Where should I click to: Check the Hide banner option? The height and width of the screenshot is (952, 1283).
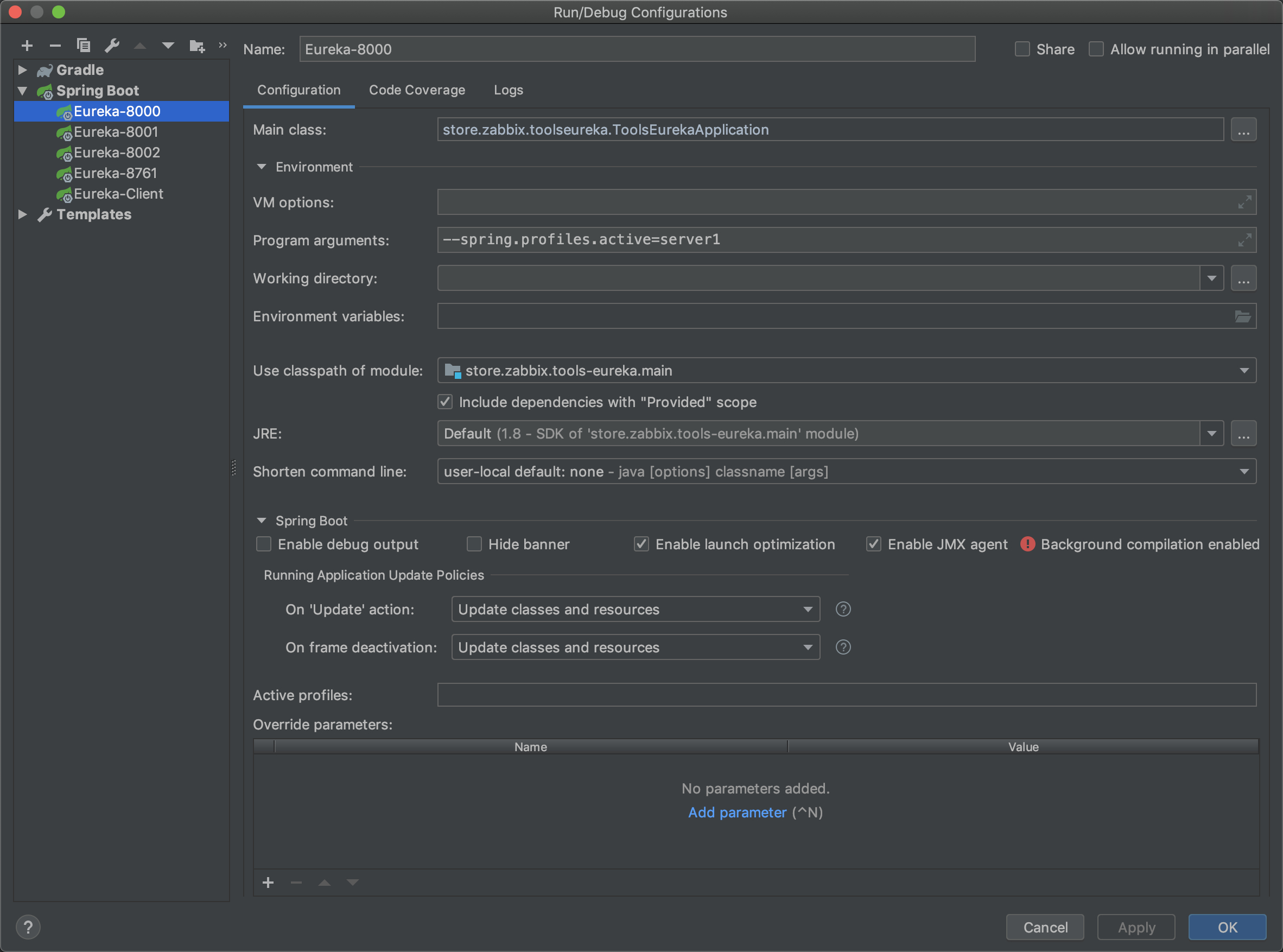tap(474, 544)
